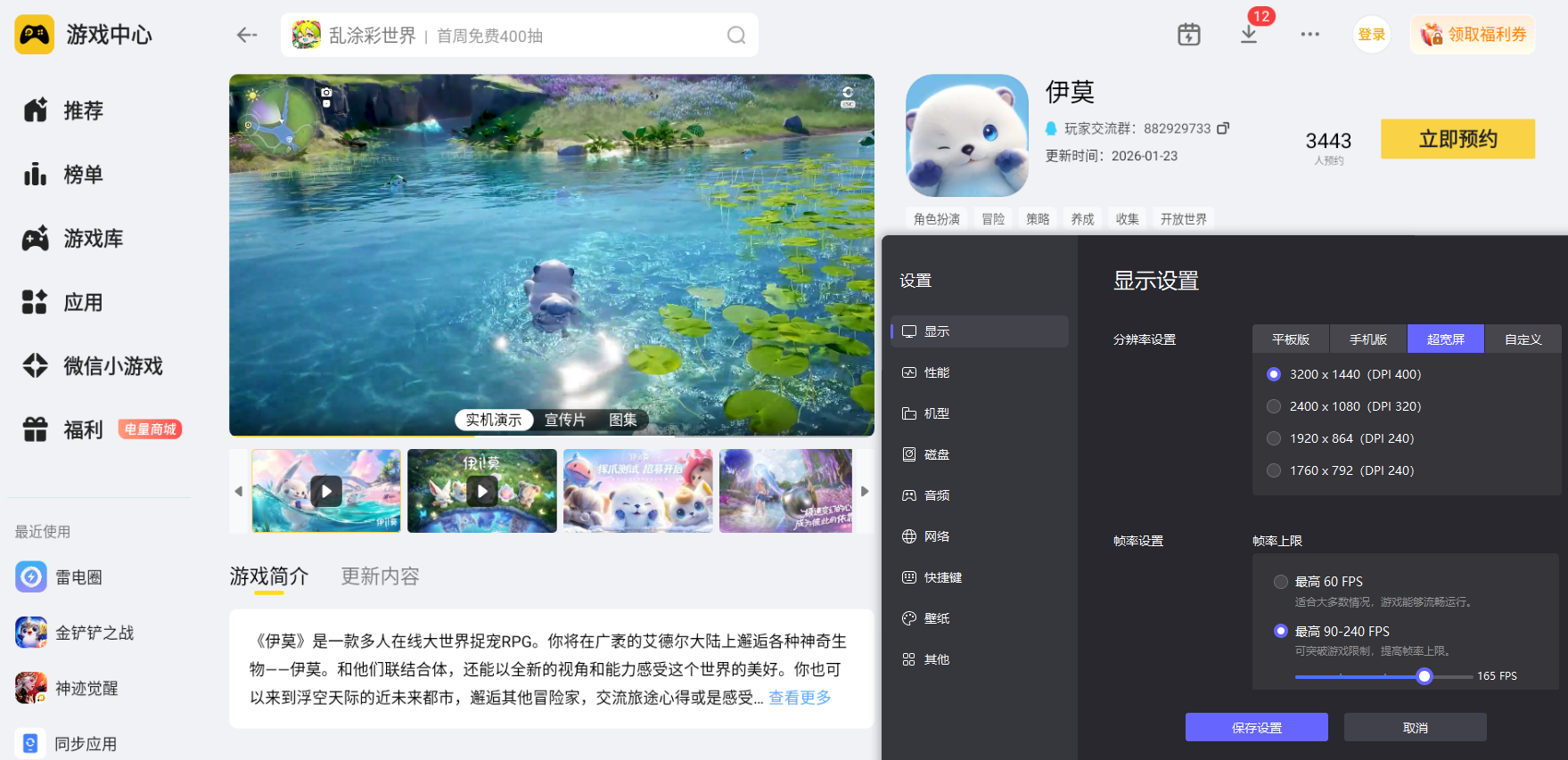
Task: Click 取消 button in settings
Action: (x=1416, y=727)
